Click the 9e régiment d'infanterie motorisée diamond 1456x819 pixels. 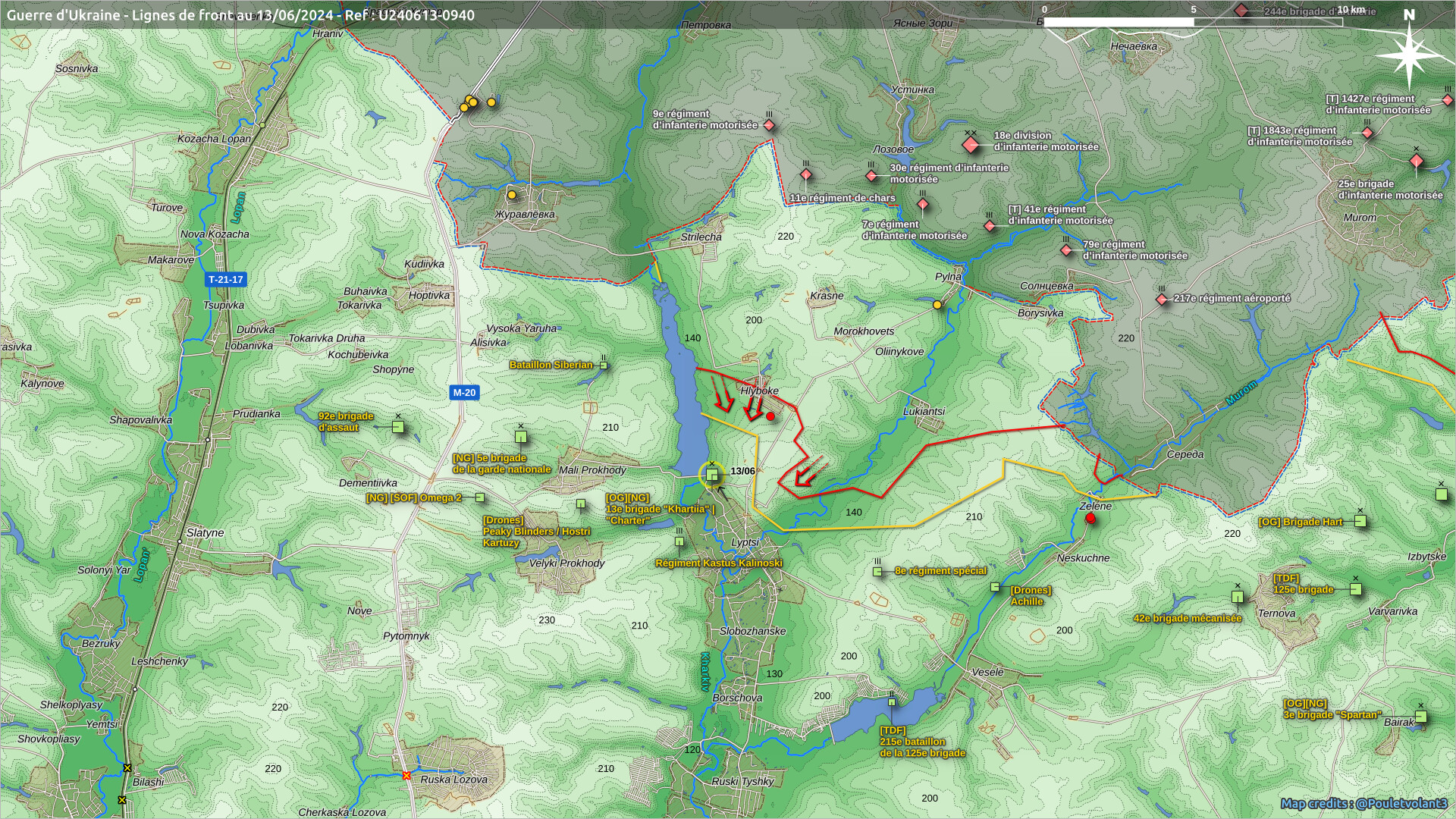click(769, 125)
